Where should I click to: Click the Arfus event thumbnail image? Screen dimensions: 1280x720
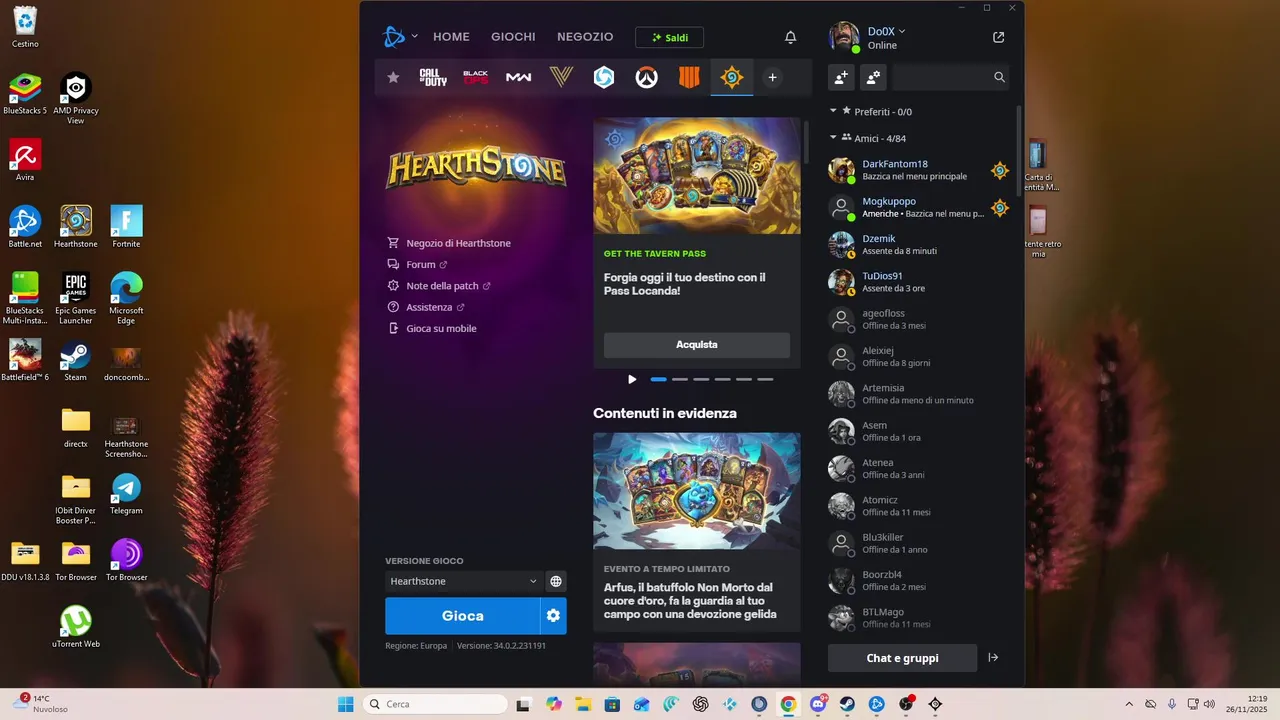pyautogui.click(x=697, y=491)
